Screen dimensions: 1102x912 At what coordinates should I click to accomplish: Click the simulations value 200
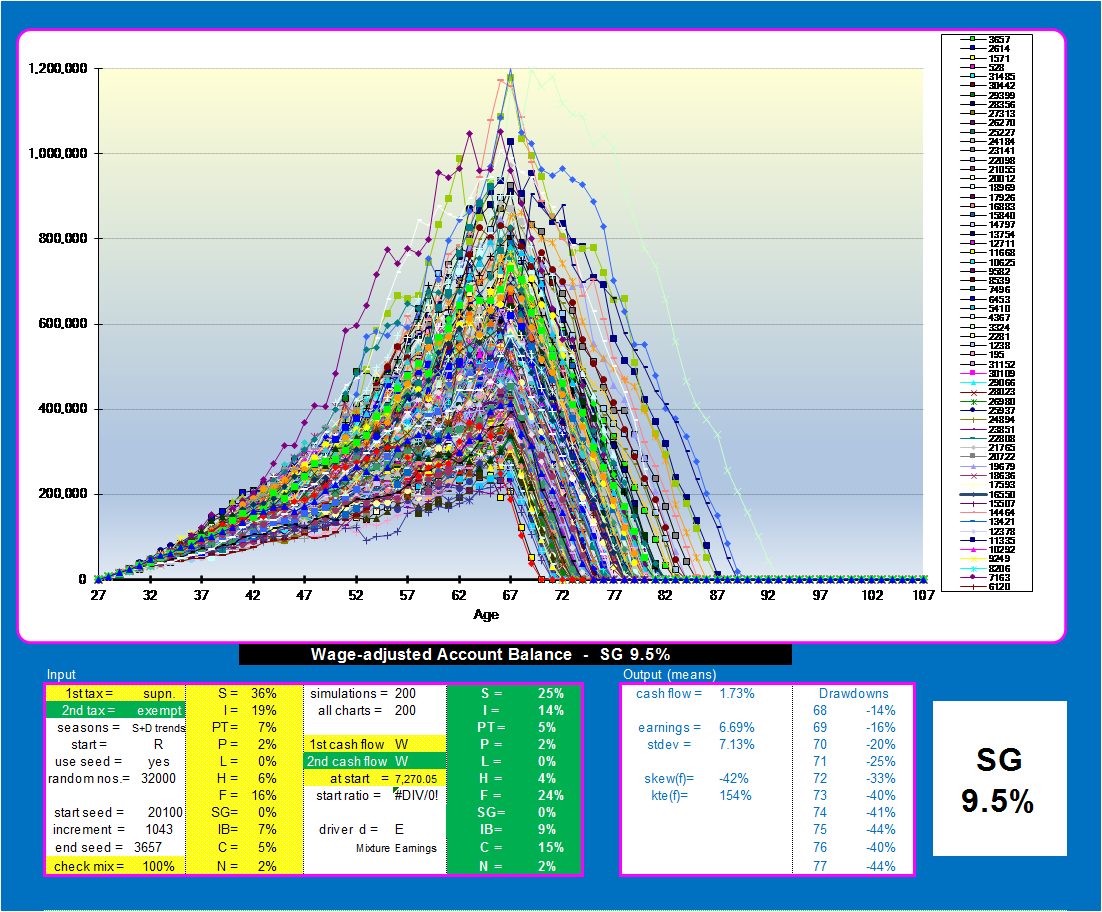click(x=406, y=693)
